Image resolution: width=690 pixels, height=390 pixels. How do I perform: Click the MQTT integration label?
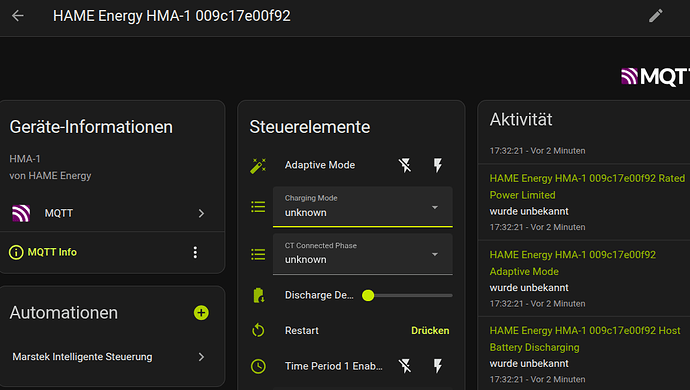(59, 213)
